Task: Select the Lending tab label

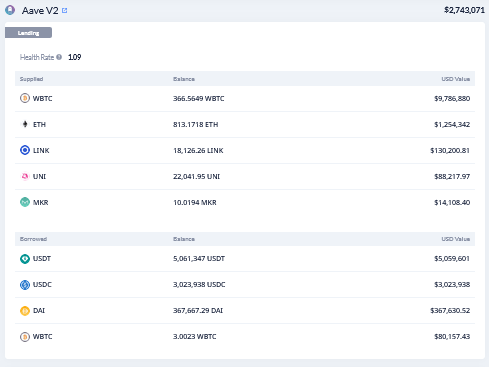Action: tap(28, 33)
